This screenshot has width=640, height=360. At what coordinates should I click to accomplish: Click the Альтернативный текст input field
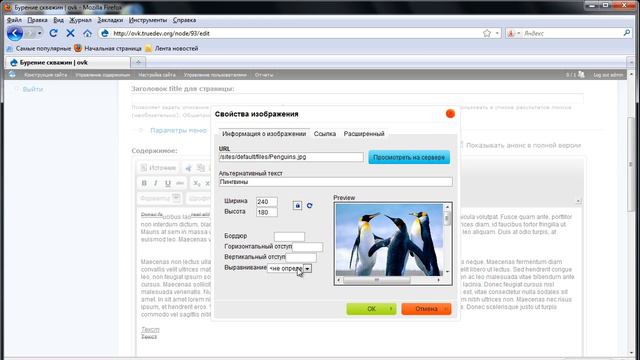tap(336, 182)
